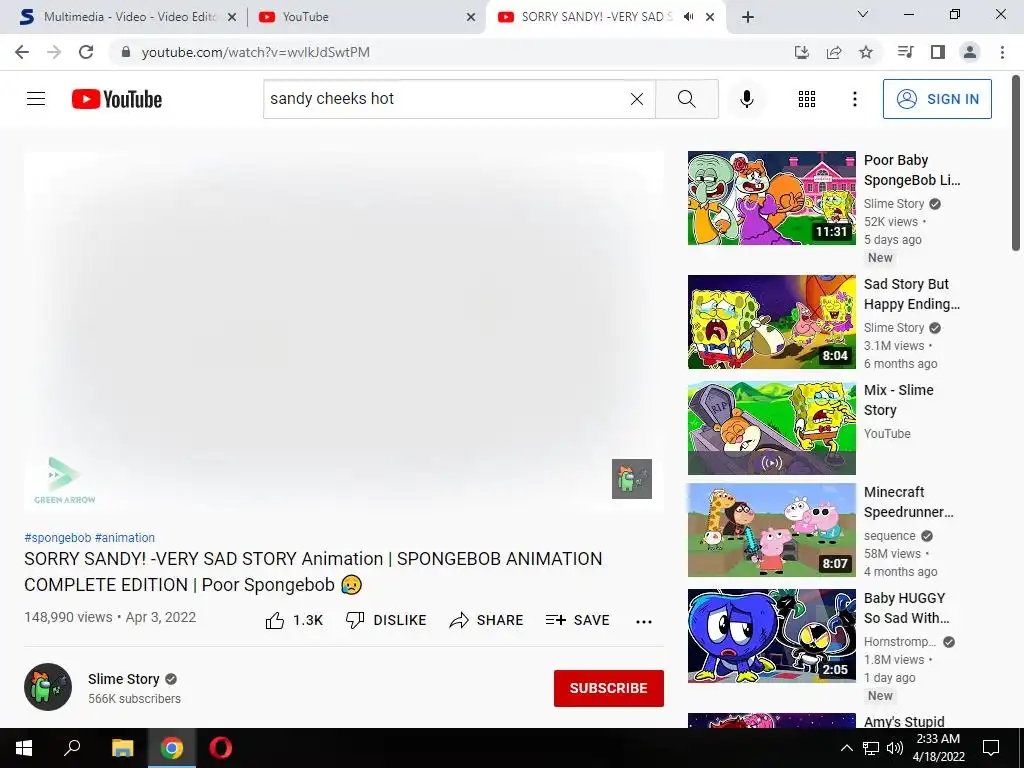This screenshot has height=768, width=1024.
Task: Clear the search box with the X
Action: [x=637, y=99]
